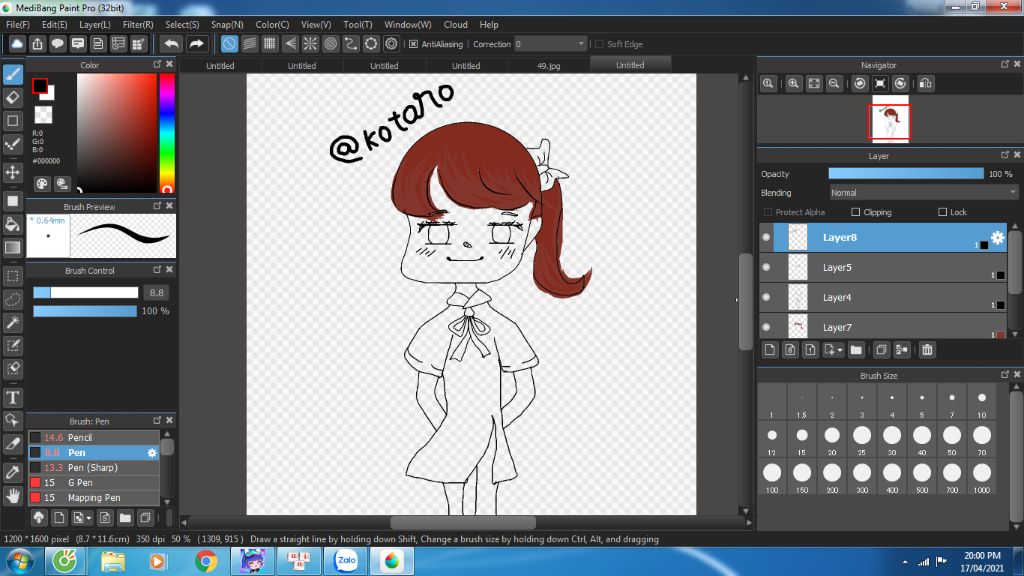Click the Navigator canvas thumbnail
This screenshot has height=576, width=1024.
[889, 119]
